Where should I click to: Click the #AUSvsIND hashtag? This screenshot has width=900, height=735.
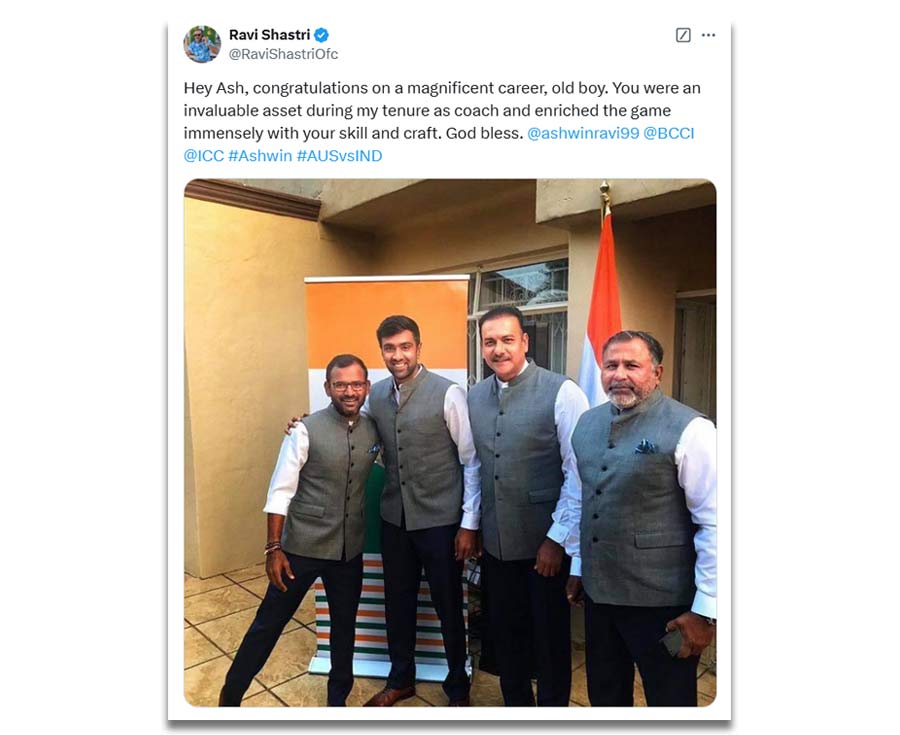coord(339,155)
